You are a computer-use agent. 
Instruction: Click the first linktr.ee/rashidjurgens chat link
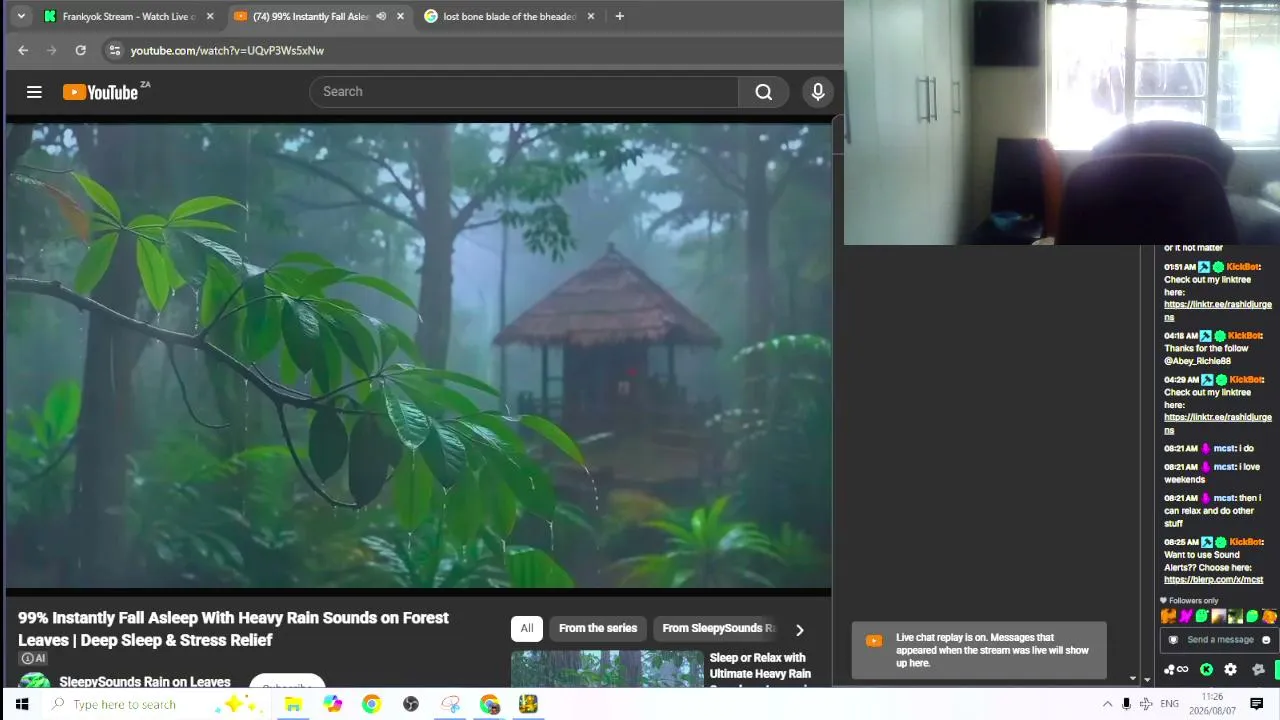[x=1218, y=311]
